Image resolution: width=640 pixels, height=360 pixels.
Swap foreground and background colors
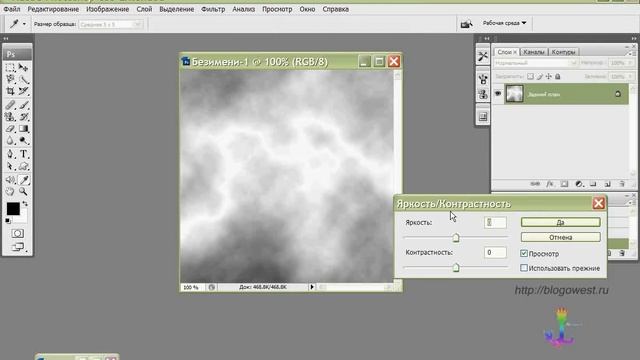25,203
